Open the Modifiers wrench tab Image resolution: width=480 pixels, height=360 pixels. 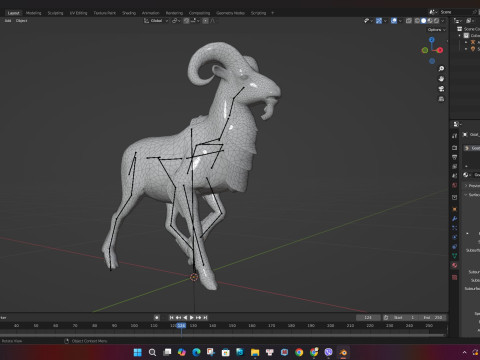(x=455, y=219)
